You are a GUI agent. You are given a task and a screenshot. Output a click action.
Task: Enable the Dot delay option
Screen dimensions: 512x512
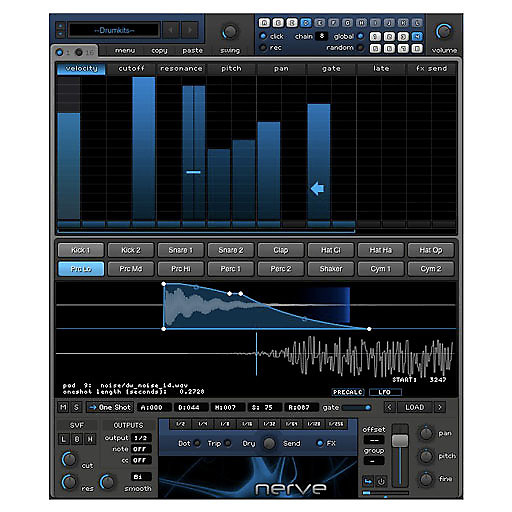(197, 443)
